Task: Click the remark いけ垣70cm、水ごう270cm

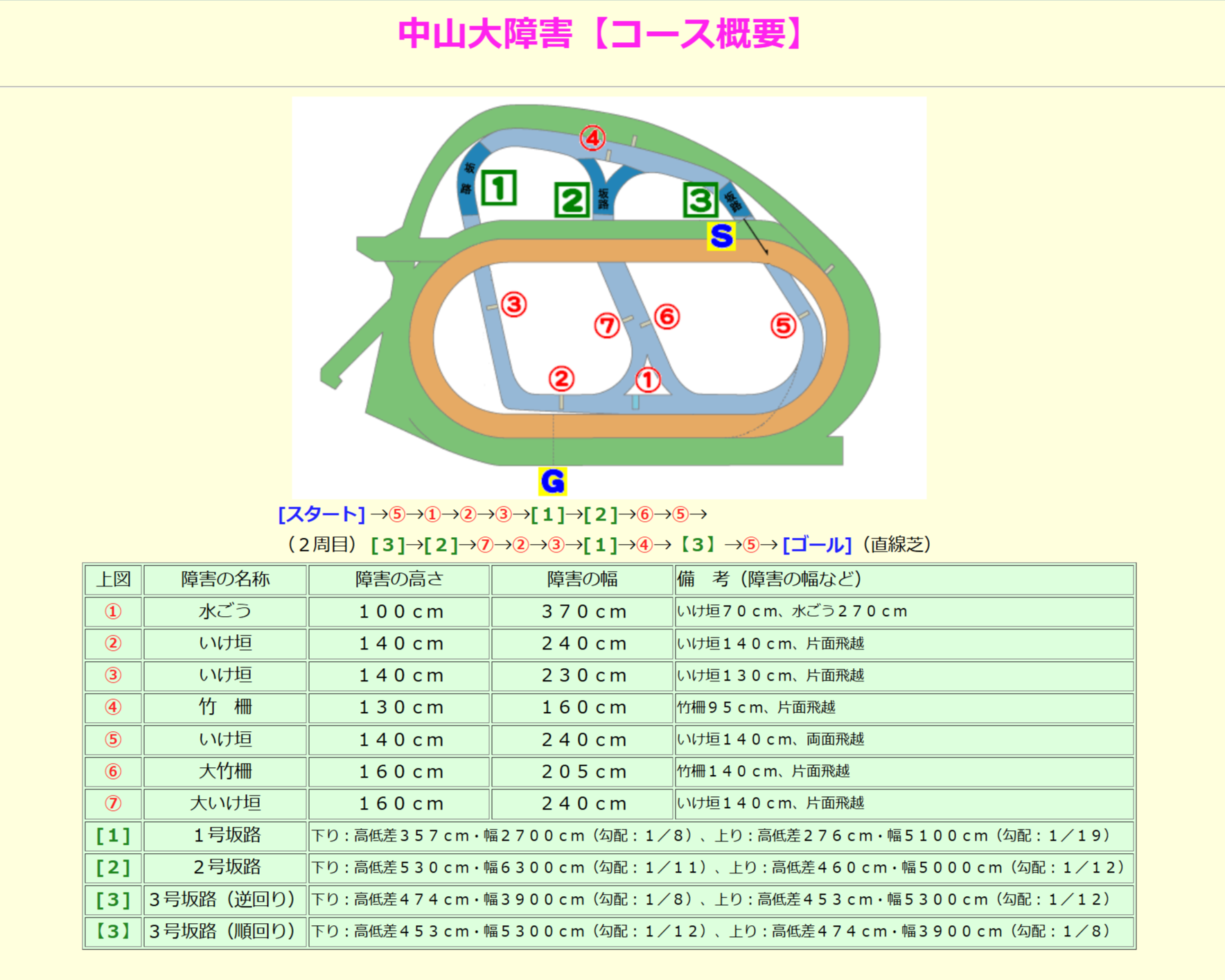Action: 792,611
